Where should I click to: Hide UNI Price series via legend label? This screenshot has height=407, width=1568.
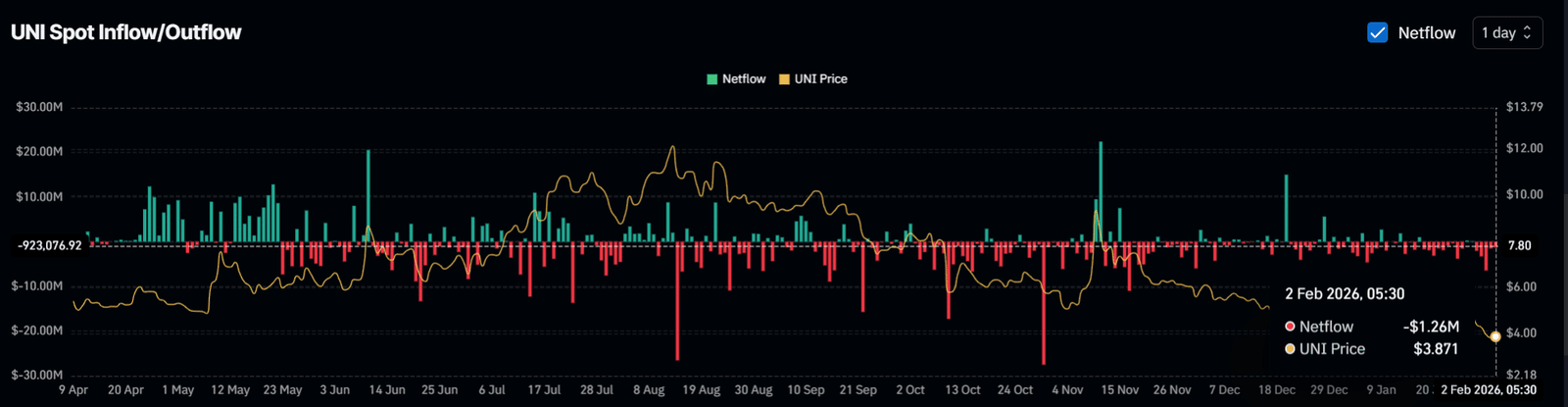(x=820, y=79)
